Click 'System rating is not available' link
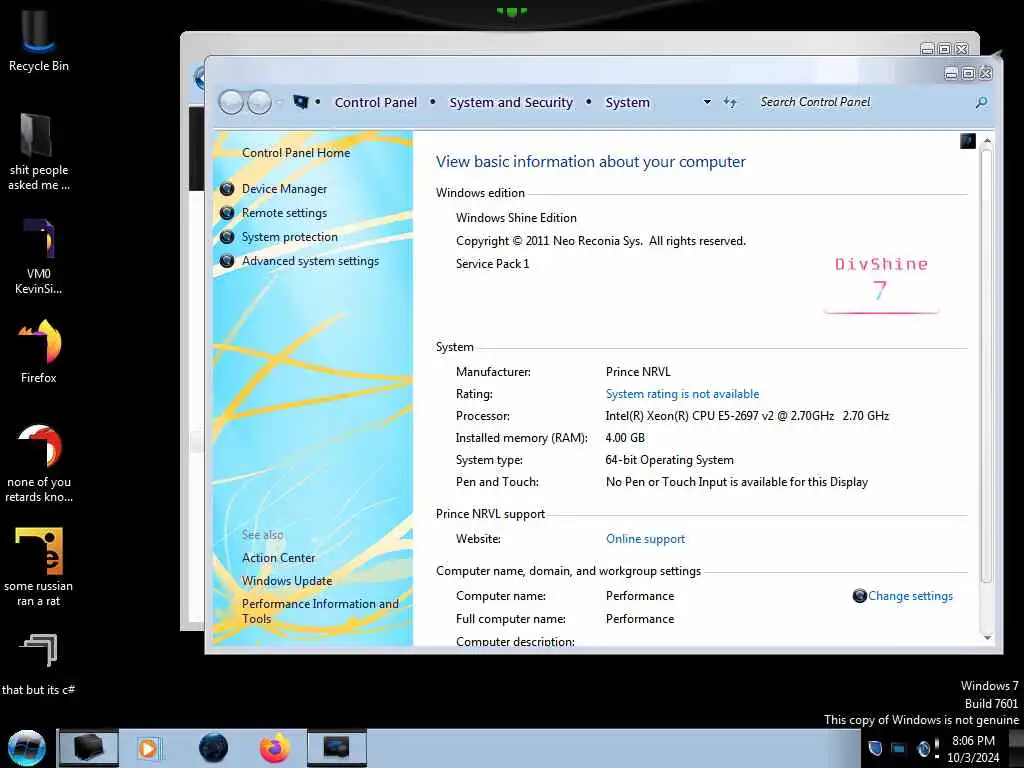 coord(682,394)
